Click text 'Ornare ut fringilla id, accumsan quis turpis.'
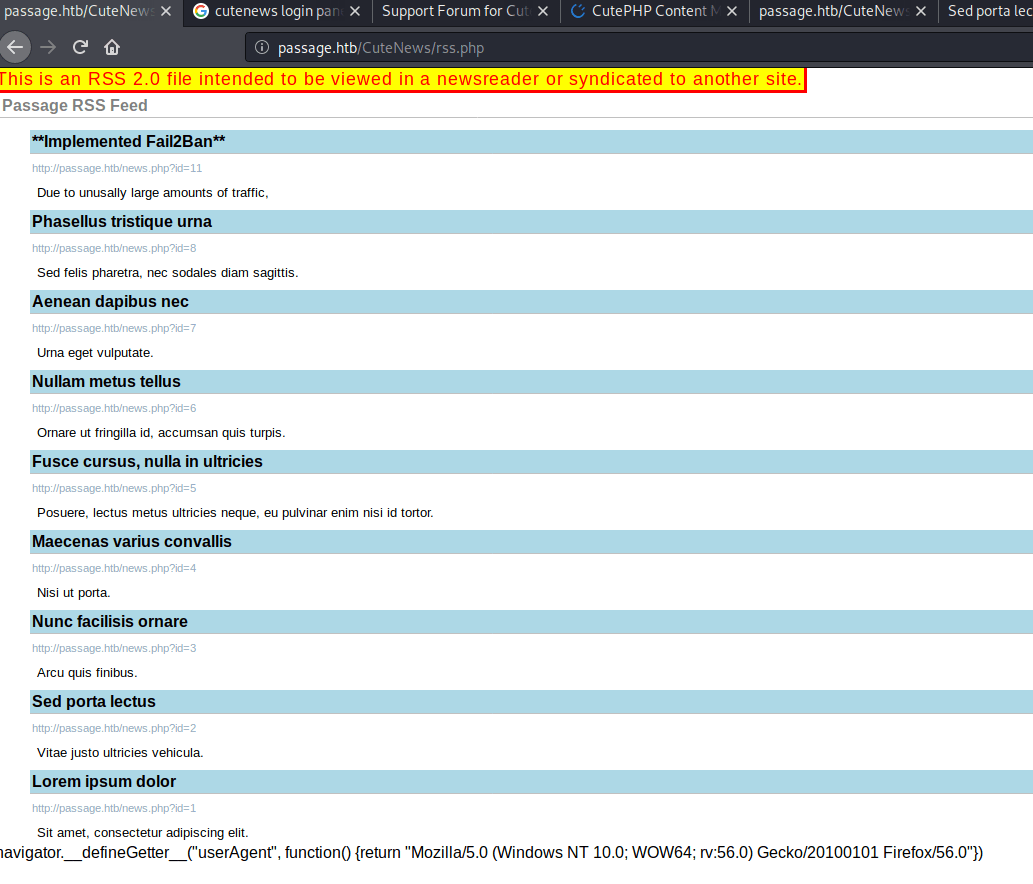 (161, 433)
